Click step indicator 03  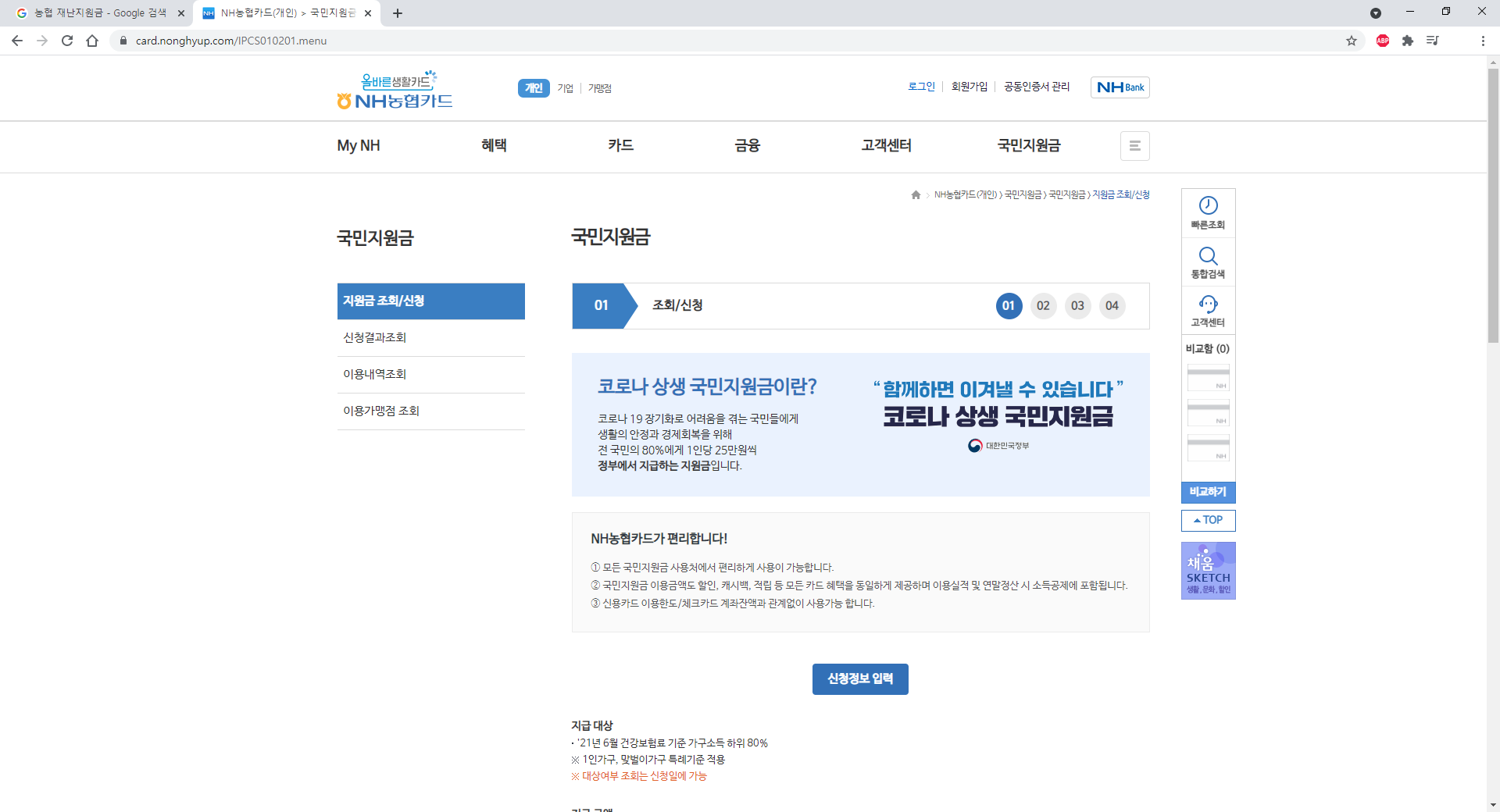coord(1077,306)
